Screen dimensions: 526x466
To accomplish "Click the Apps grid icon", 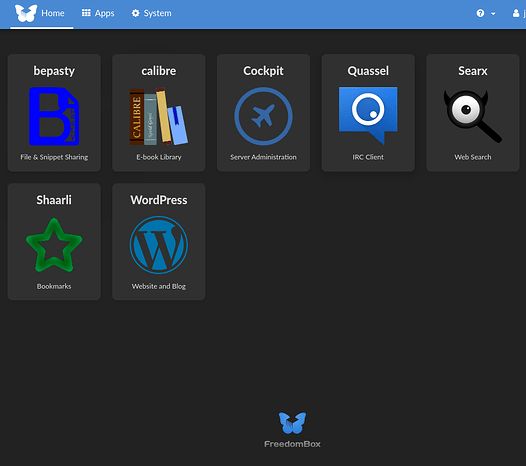I will [86, 13].
